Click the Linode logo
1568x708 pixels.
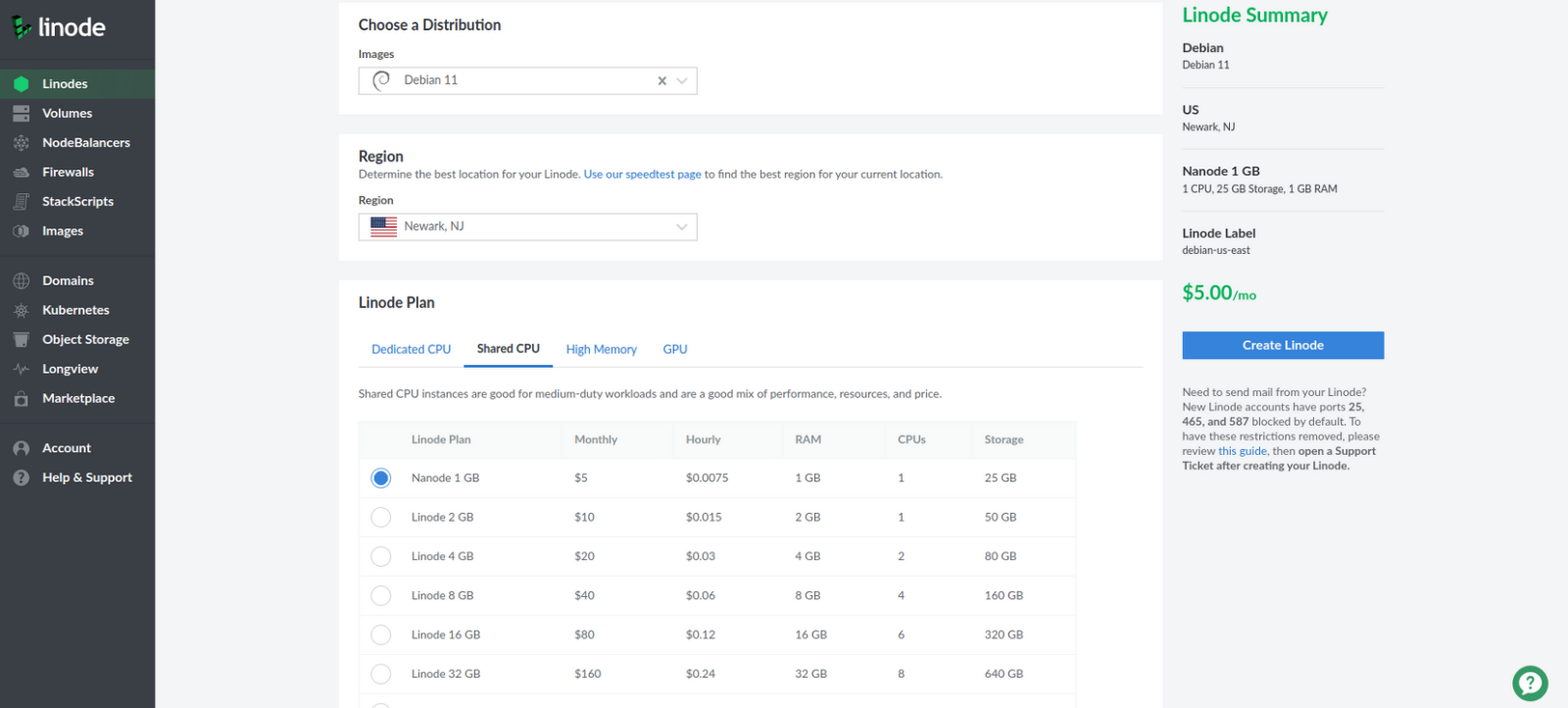click(58, 27)
